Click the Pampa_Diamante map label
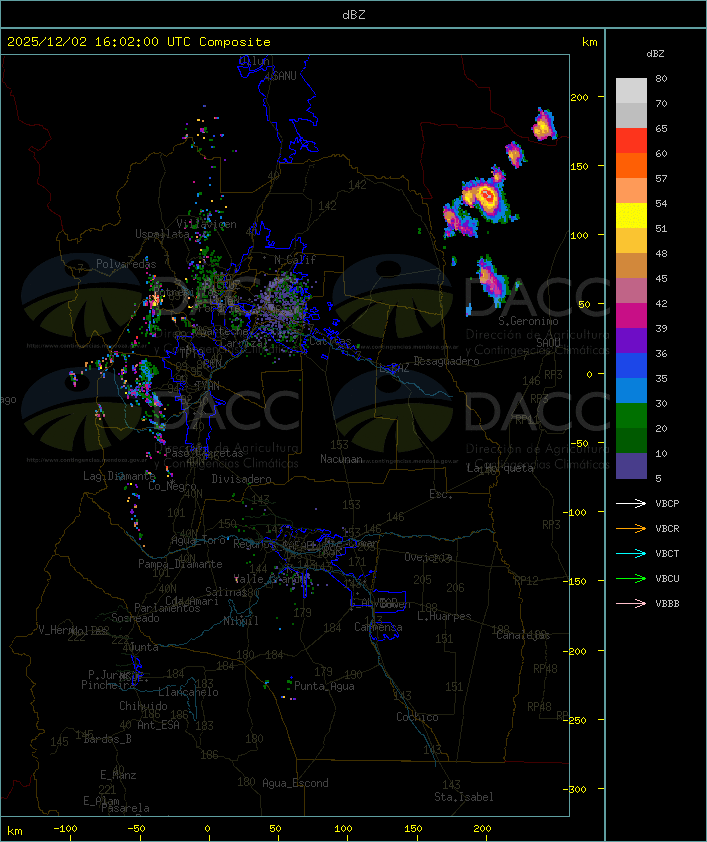The width and height of the screenshot is (707, 842). tap(180, 564)
